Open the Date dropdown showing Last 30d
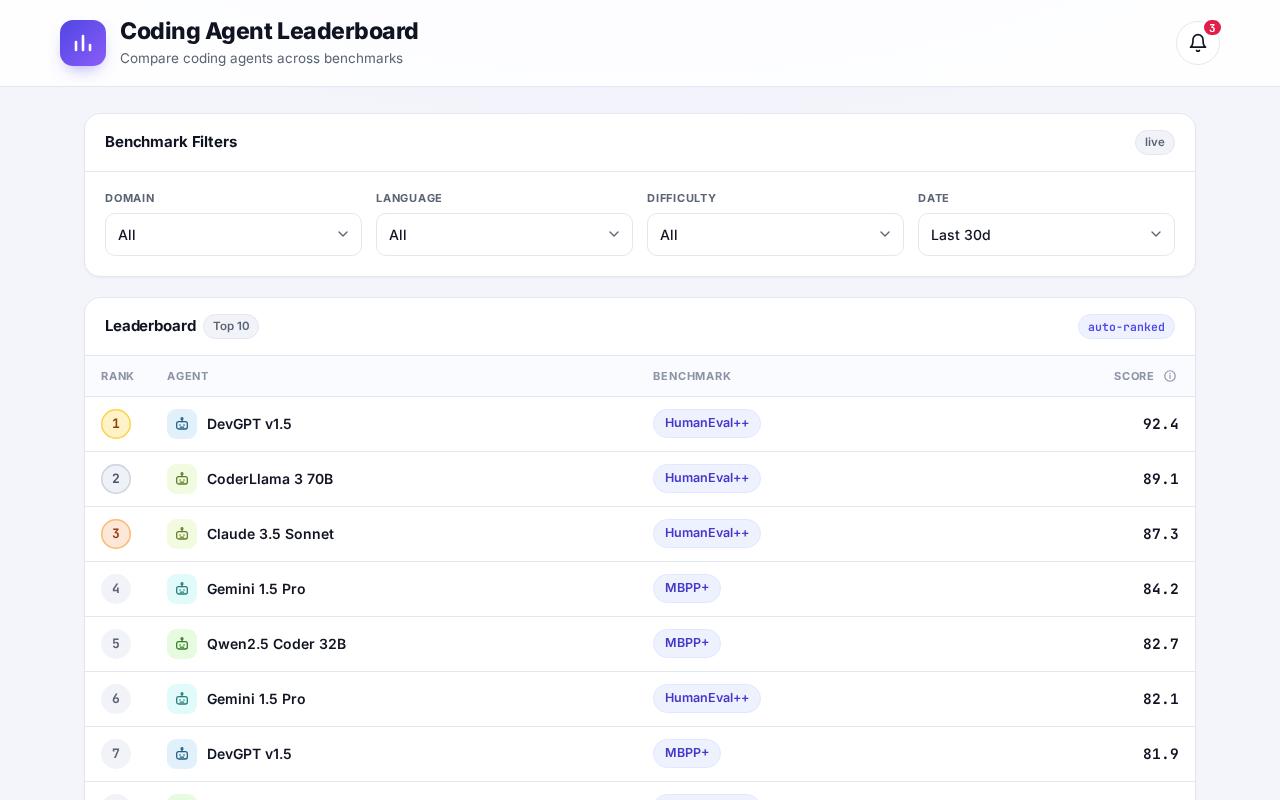The width and height of the screenshot is (1280, 800). coord(1046,235)
